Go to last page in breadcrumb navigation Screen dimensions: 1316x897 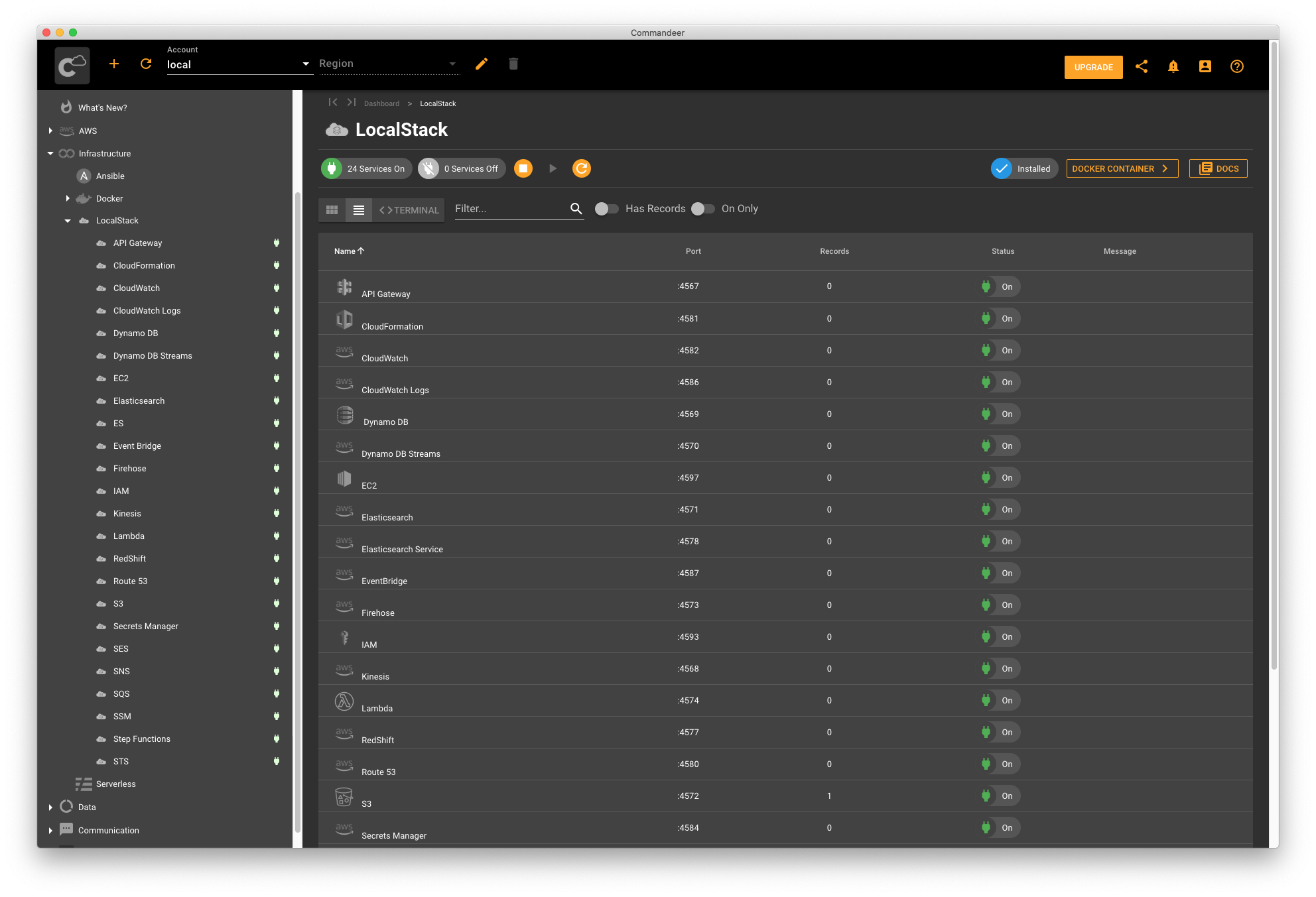(352, 102)
